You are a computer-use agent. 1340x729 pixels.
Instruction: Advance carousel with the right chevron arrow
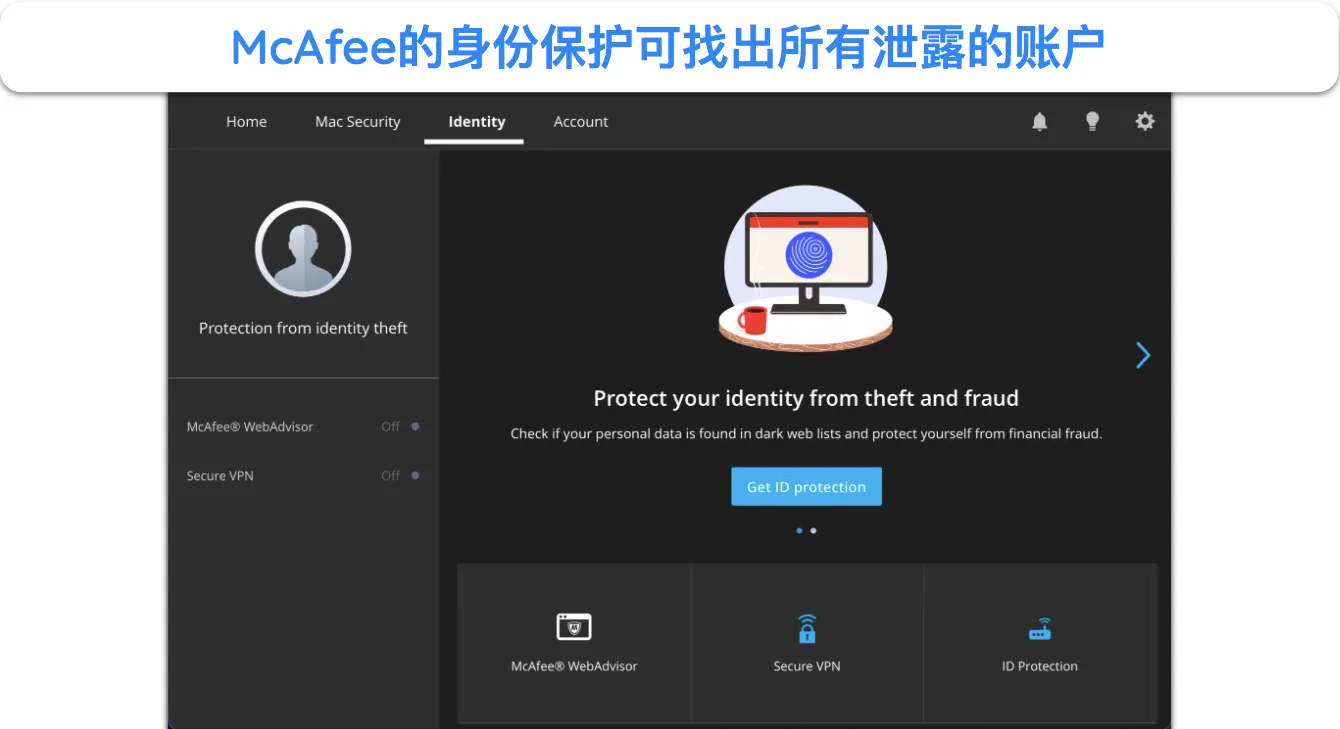click(1143, 355)
